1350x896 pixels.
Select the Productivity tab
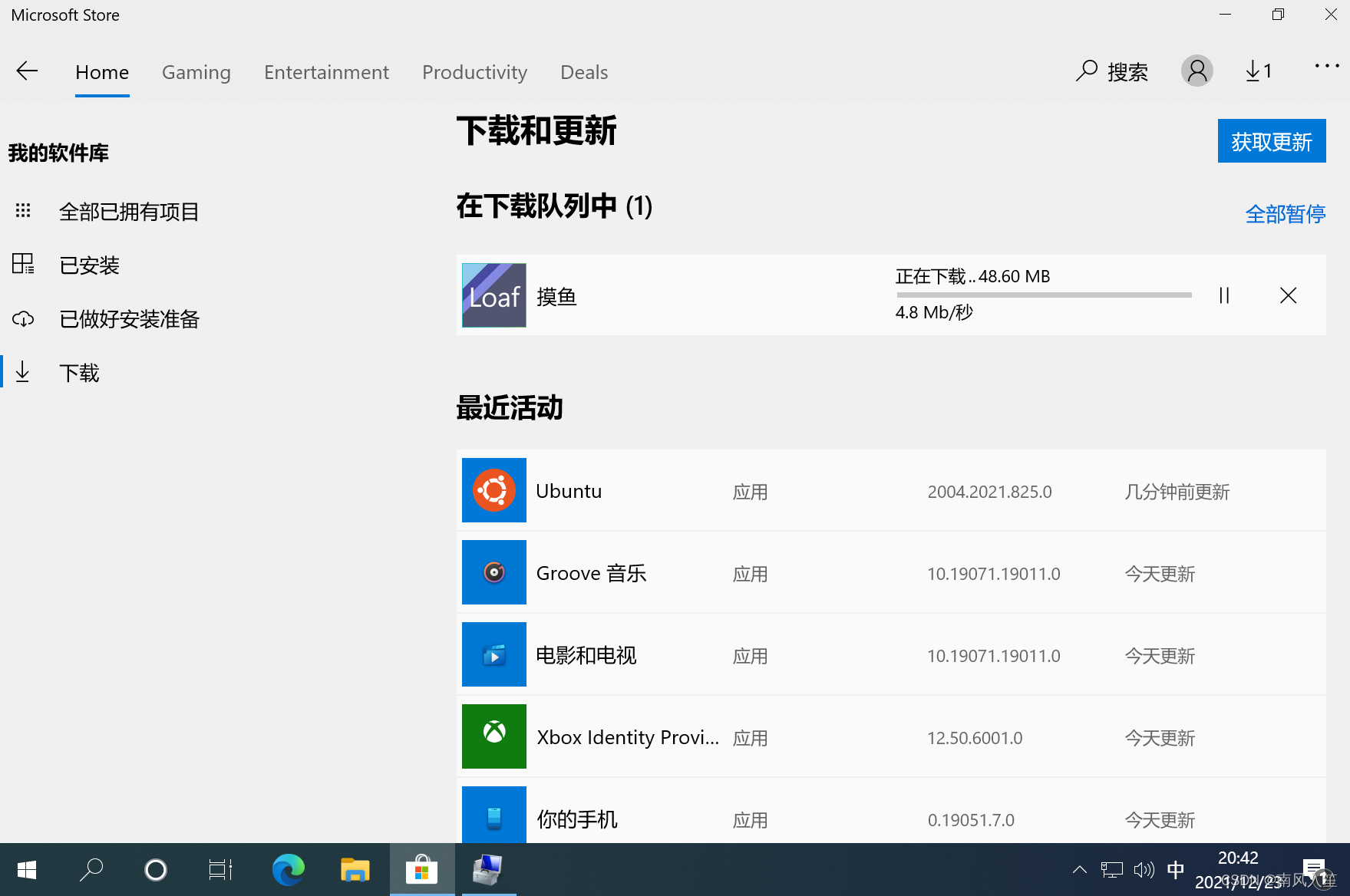tap(474, 72)
